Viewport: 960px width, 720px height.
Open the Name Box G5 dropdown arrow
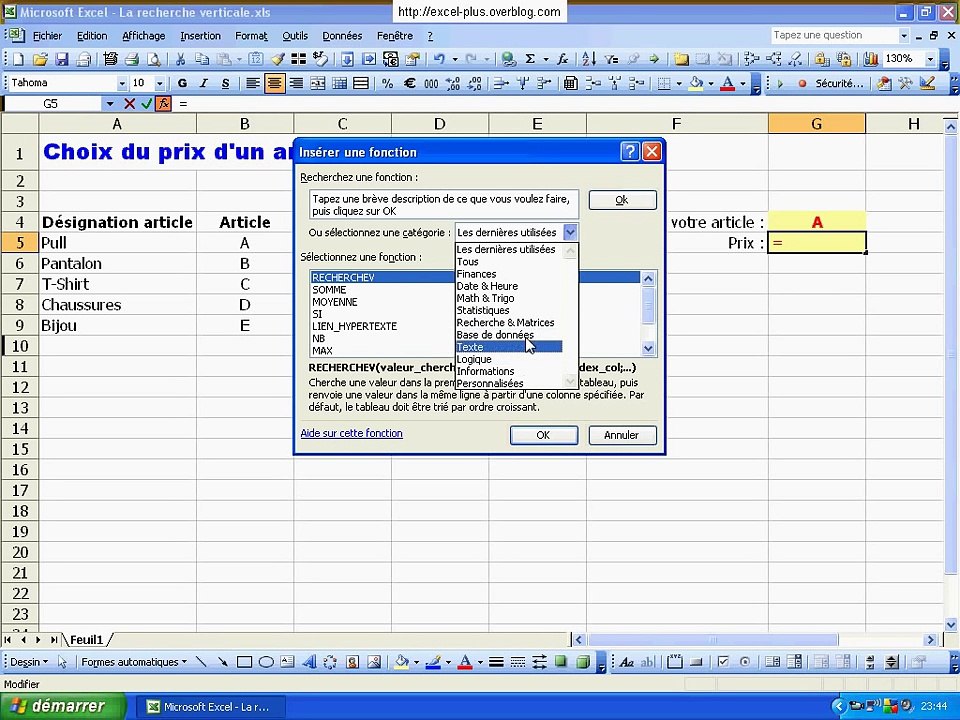[110, 104]
